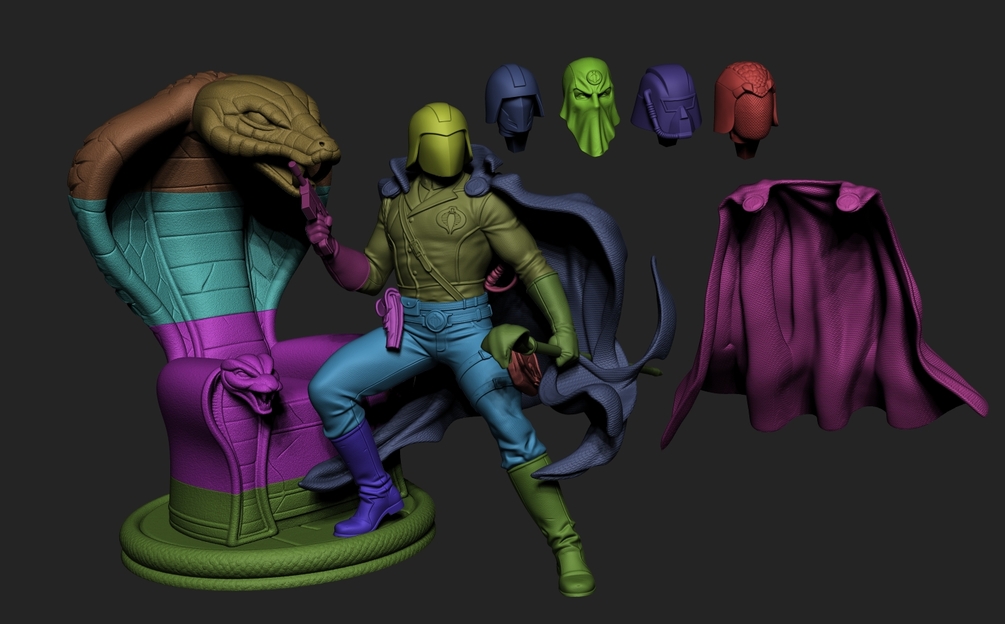1005x624 pixels.
Task: Select the red textured helmet head variant
Action: tap(746, 108)
